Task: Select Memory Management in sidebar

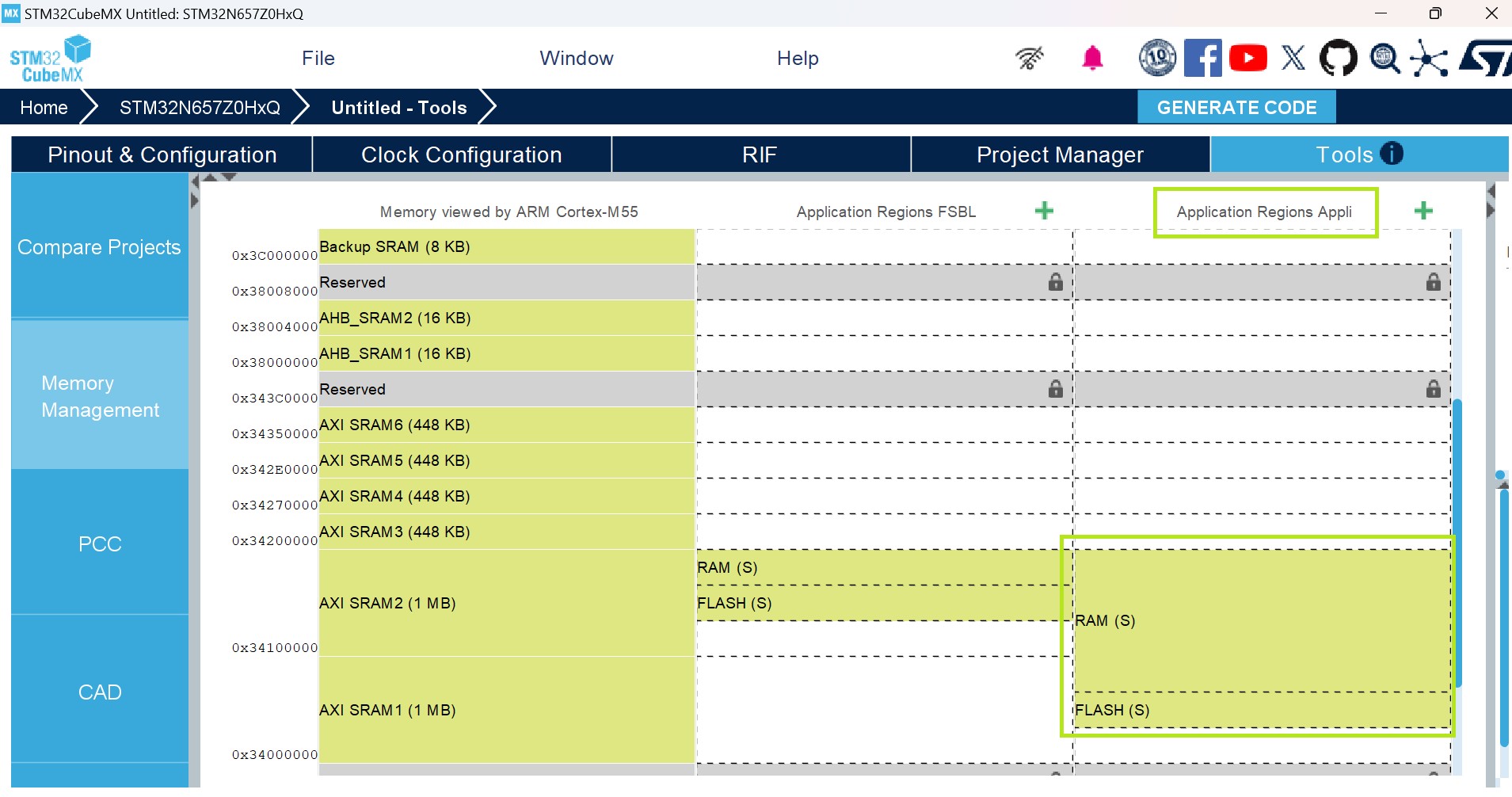Action: 100,396
